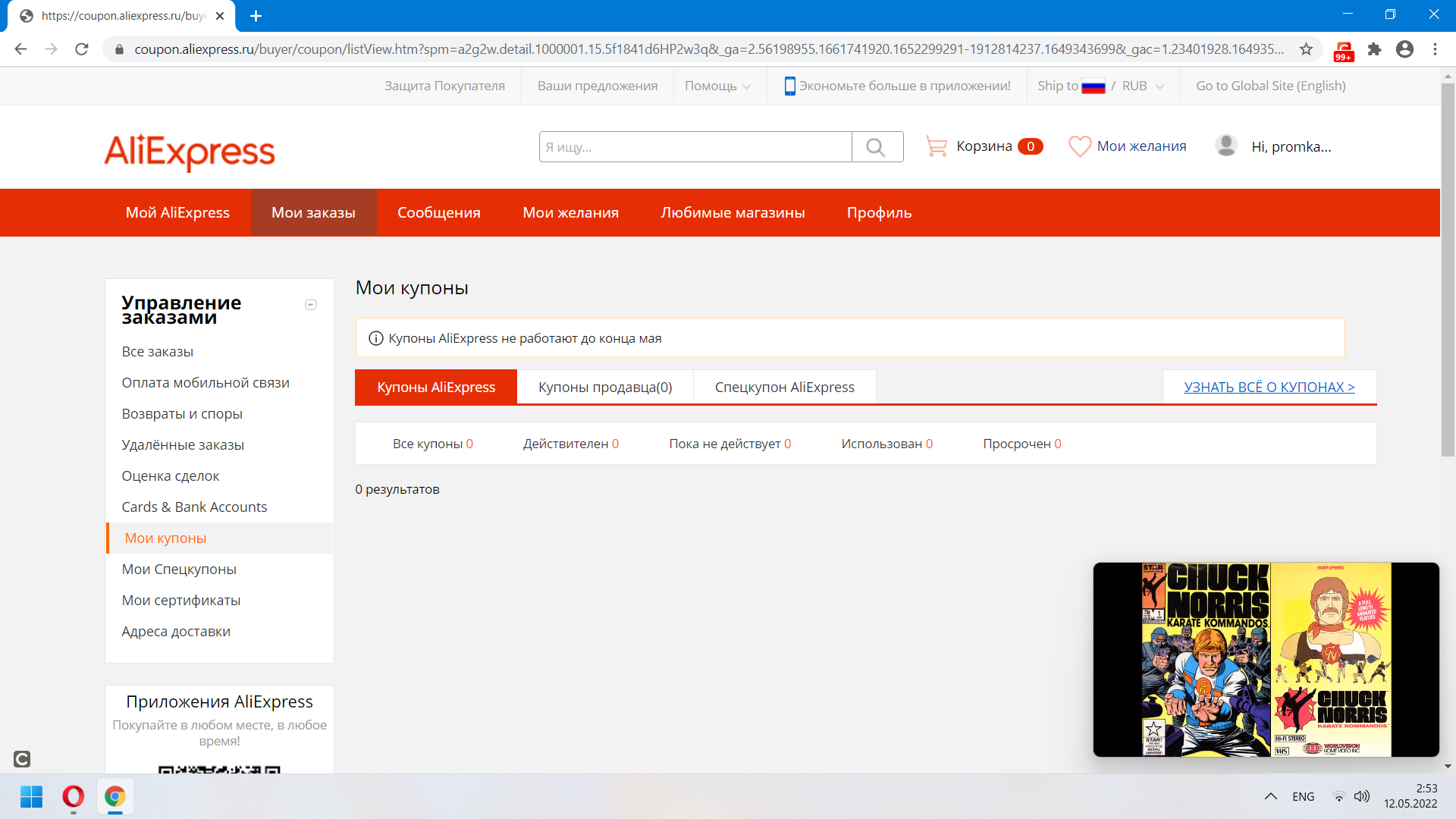1456x819 pixels.
Task: Close the coupon.aliexpress.ru tab
Action: pyautogui.click(x=220, y=16)
